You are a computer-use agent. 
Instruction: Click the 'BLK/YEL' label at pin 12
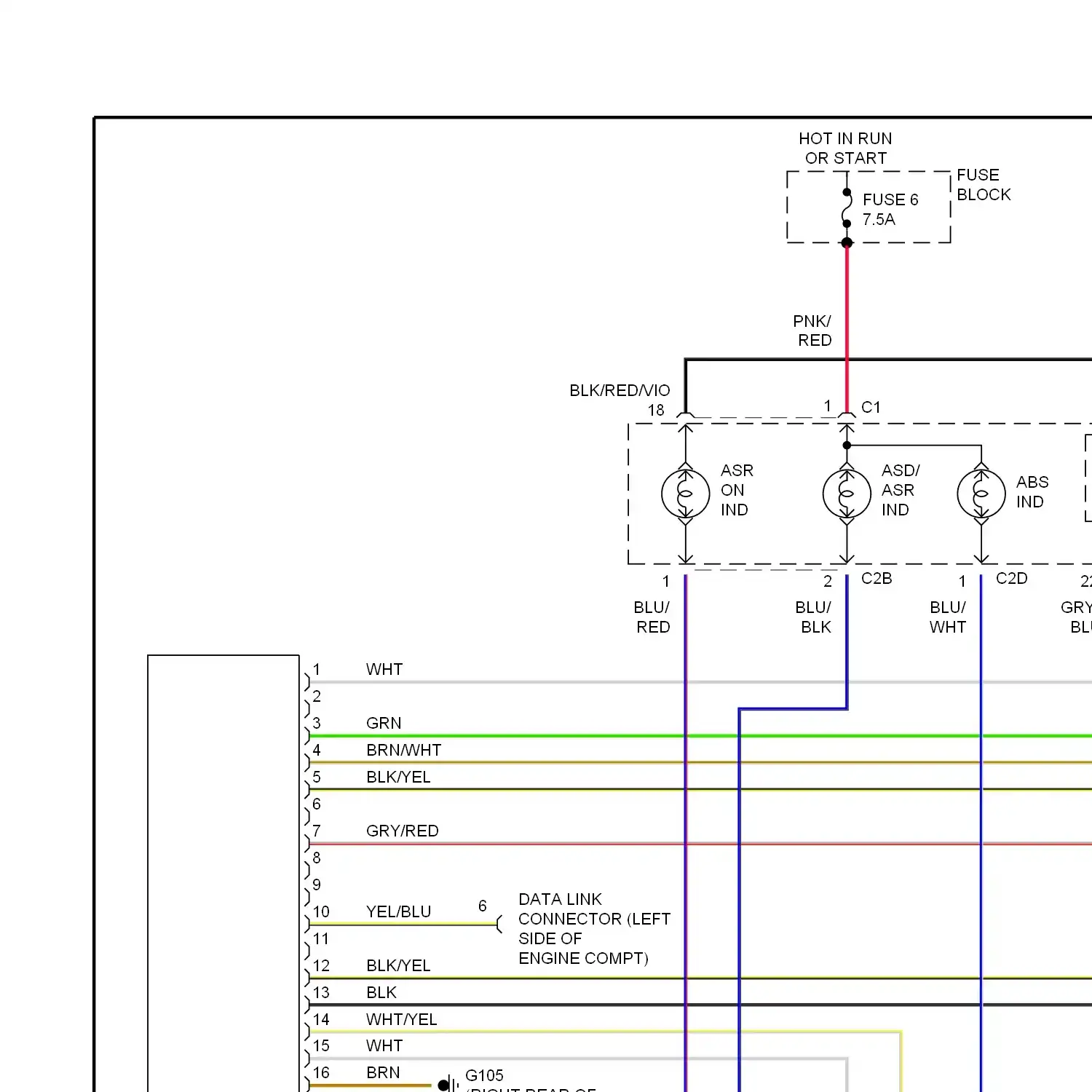(x=398, y=966)
